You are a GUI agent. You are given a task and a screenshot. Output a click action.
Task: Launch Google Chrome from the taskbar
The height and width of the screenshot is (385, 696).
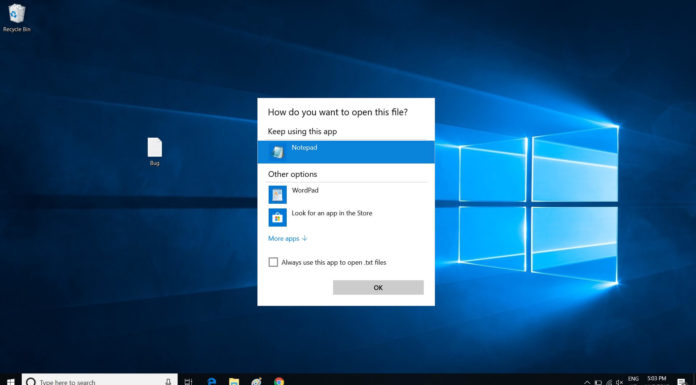(x=279, y=381)
